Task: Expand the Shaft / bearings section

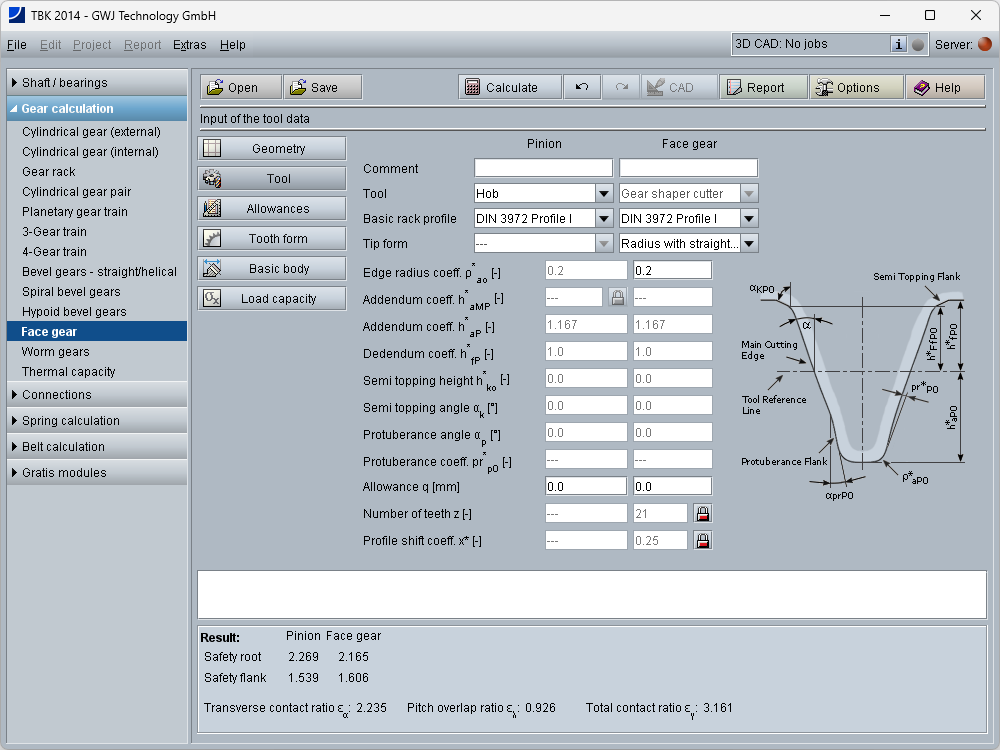Action: click(97, 83)
